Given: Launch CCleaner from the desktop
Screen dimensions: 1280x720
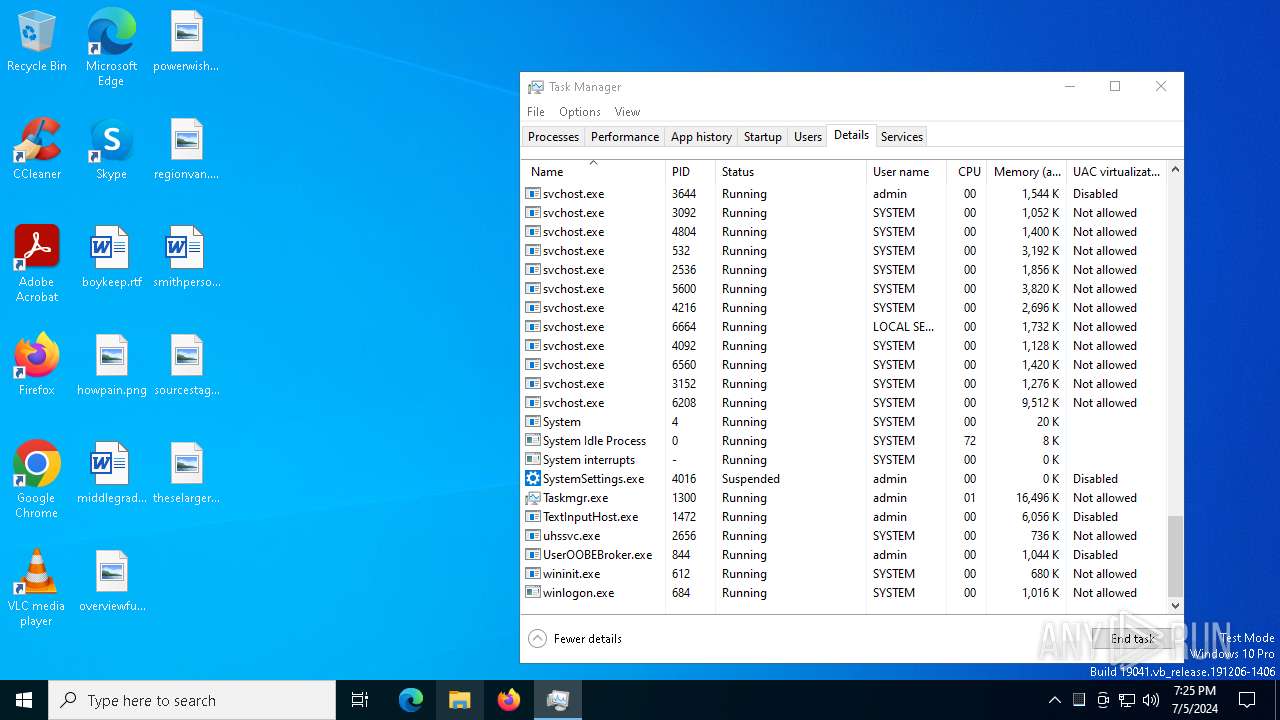Looking at the screenshot, I should (x=37, y=150).
